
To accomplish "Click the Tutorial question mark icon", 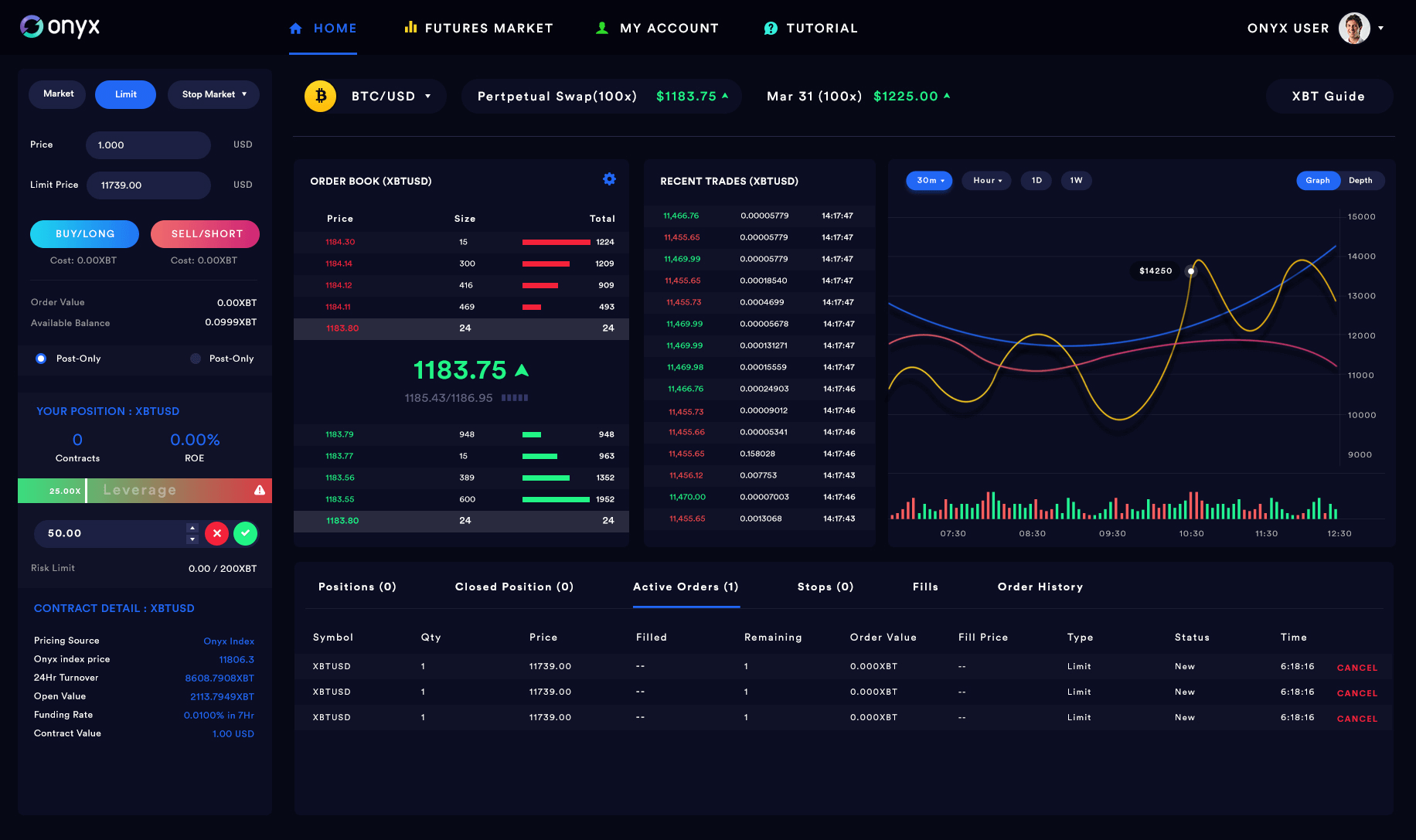I will pyautogui.click(x=771, y=29).
